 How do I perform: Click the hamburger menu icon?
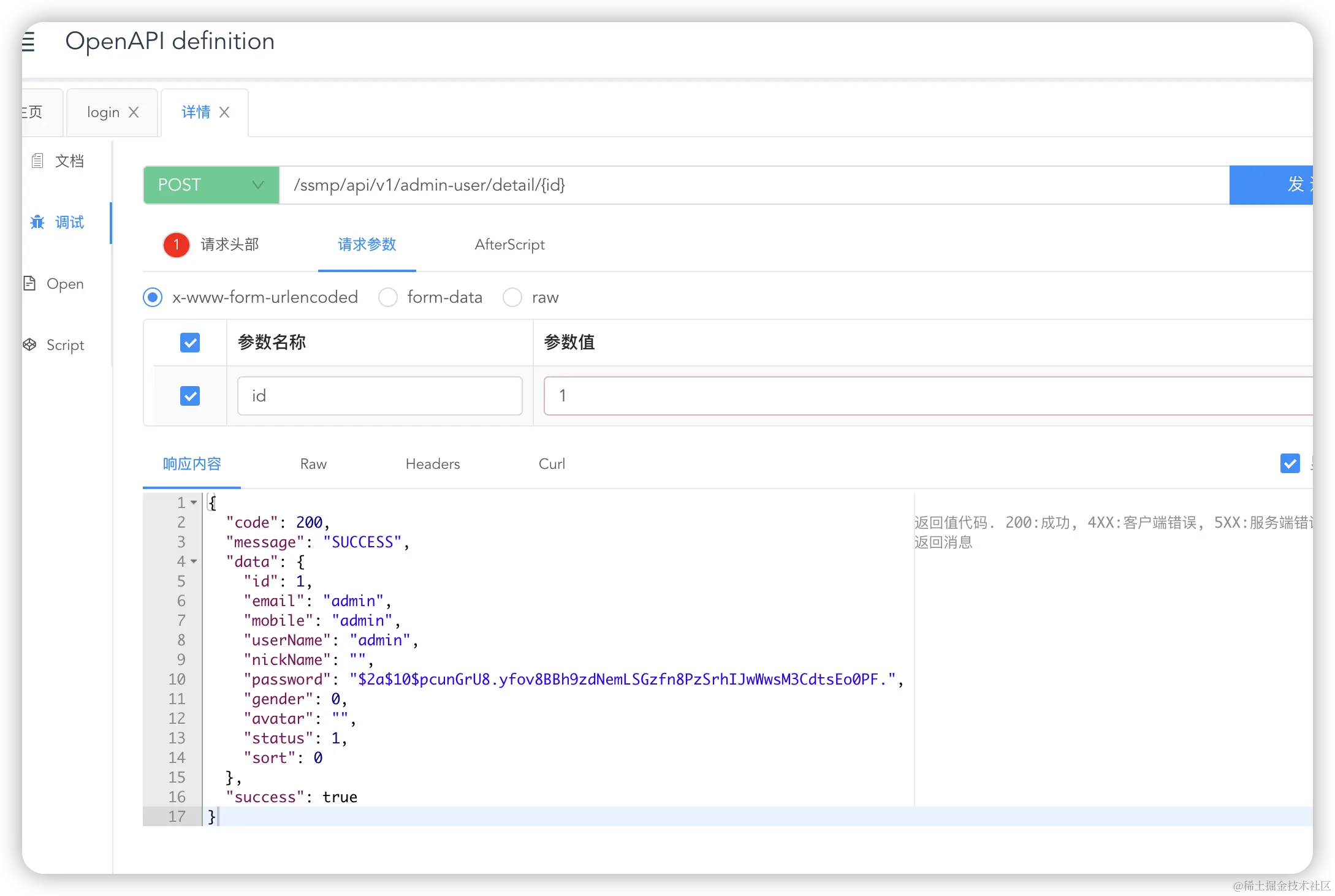28,42
